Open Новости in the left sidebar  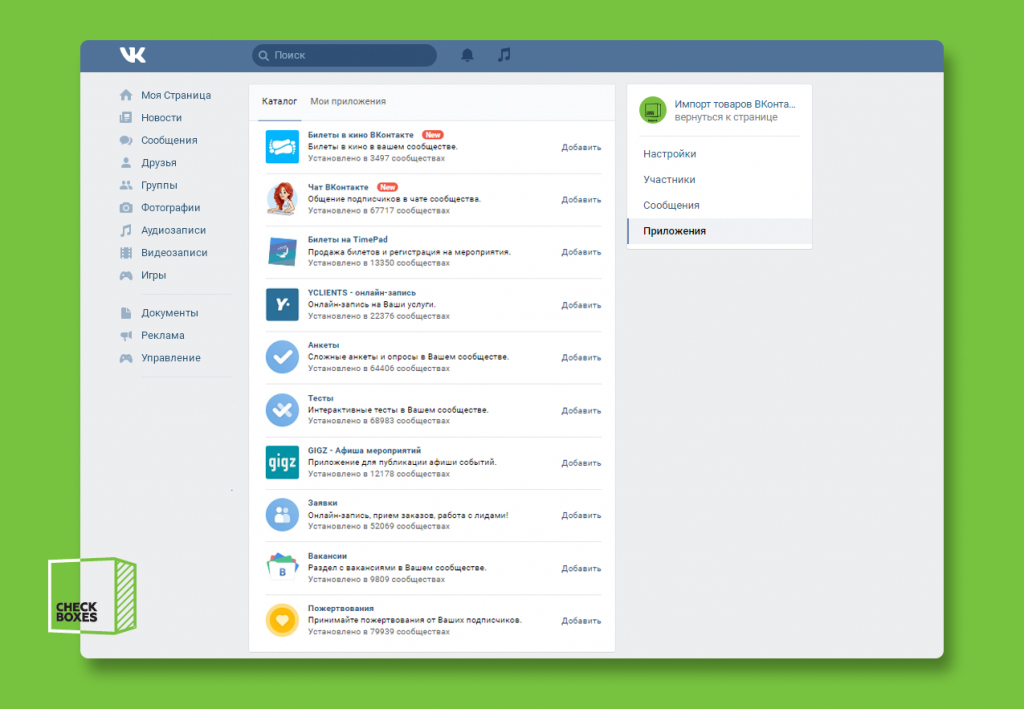point(161,118)
